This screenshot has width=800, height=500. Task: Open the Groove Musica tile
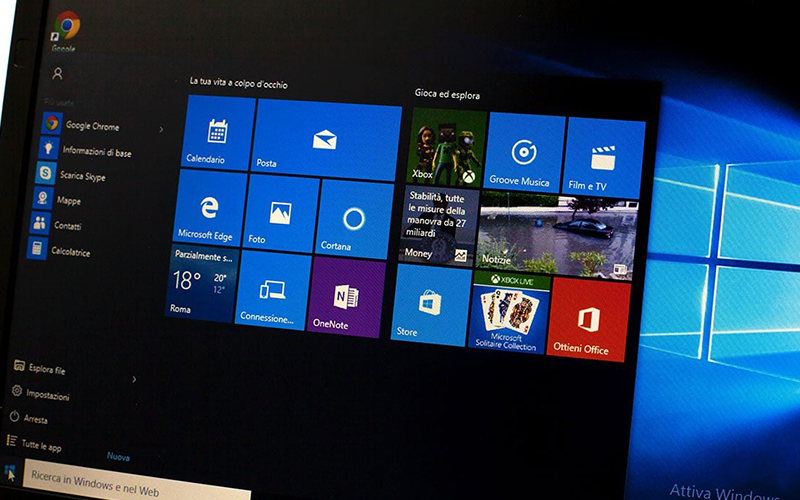[x=524, y=152]
